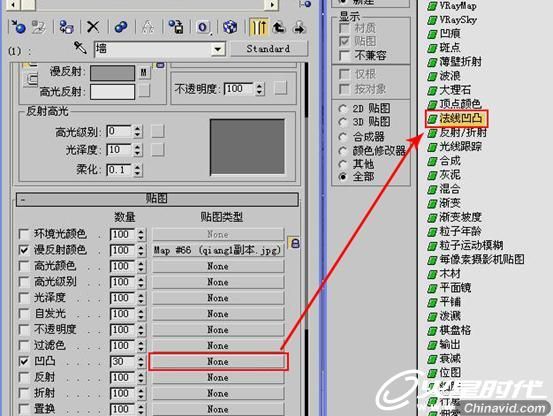Increase the 凹凸 amount spinner
The height and width of the screenshot is (416, 553).
(x=141, y=358)
